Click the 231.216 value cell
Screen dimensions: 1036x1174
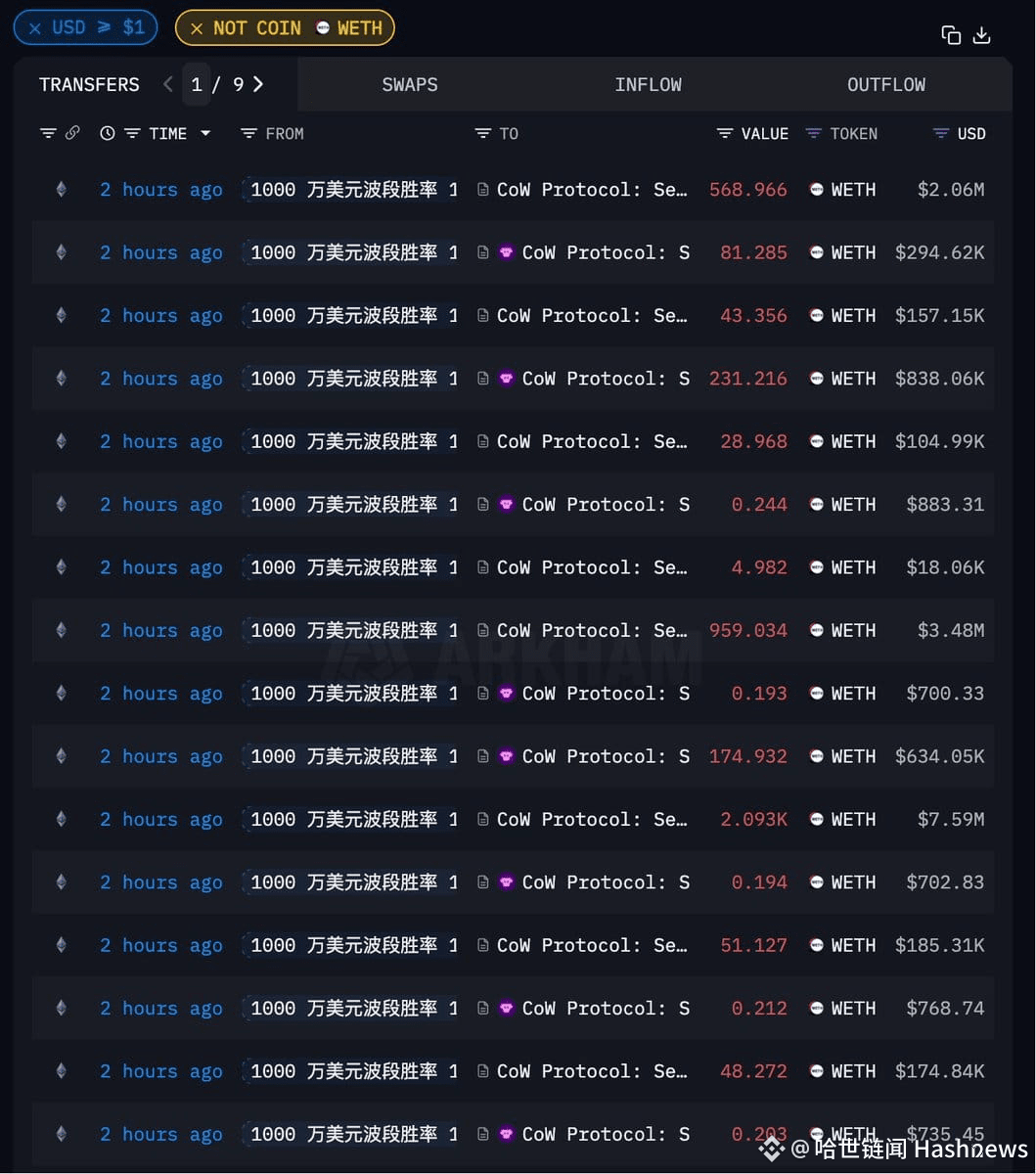pos(748,379)
